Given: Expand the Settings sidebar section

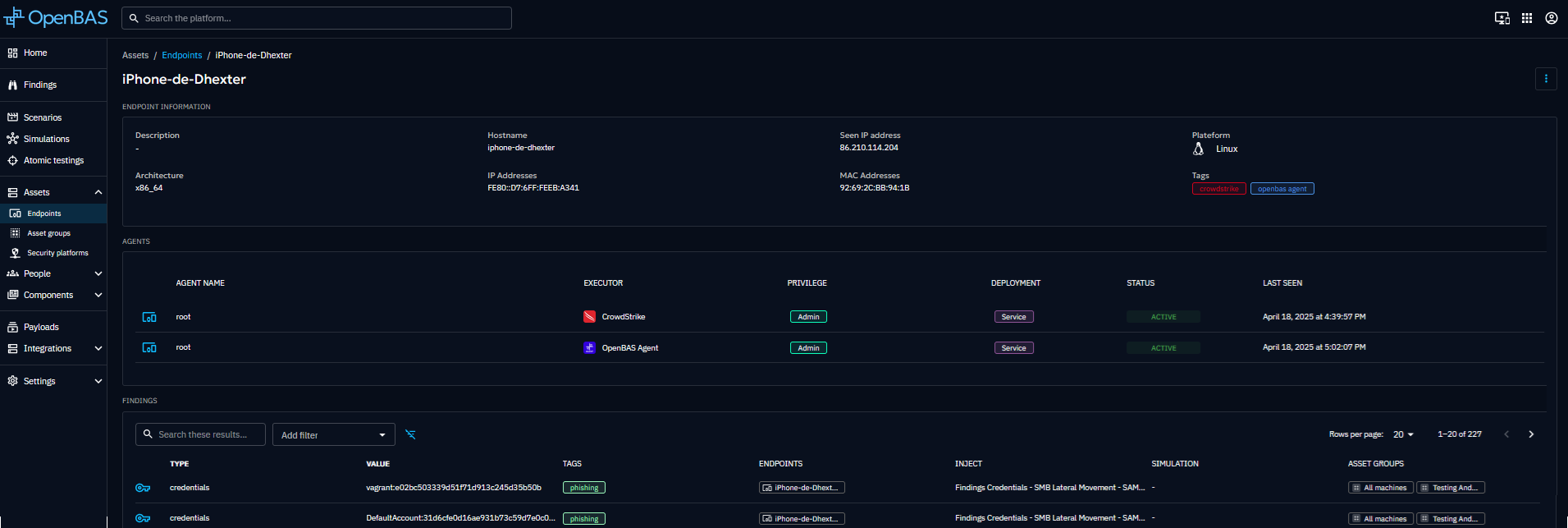Looking at the screenshot, I should click(x=98, y=381).
